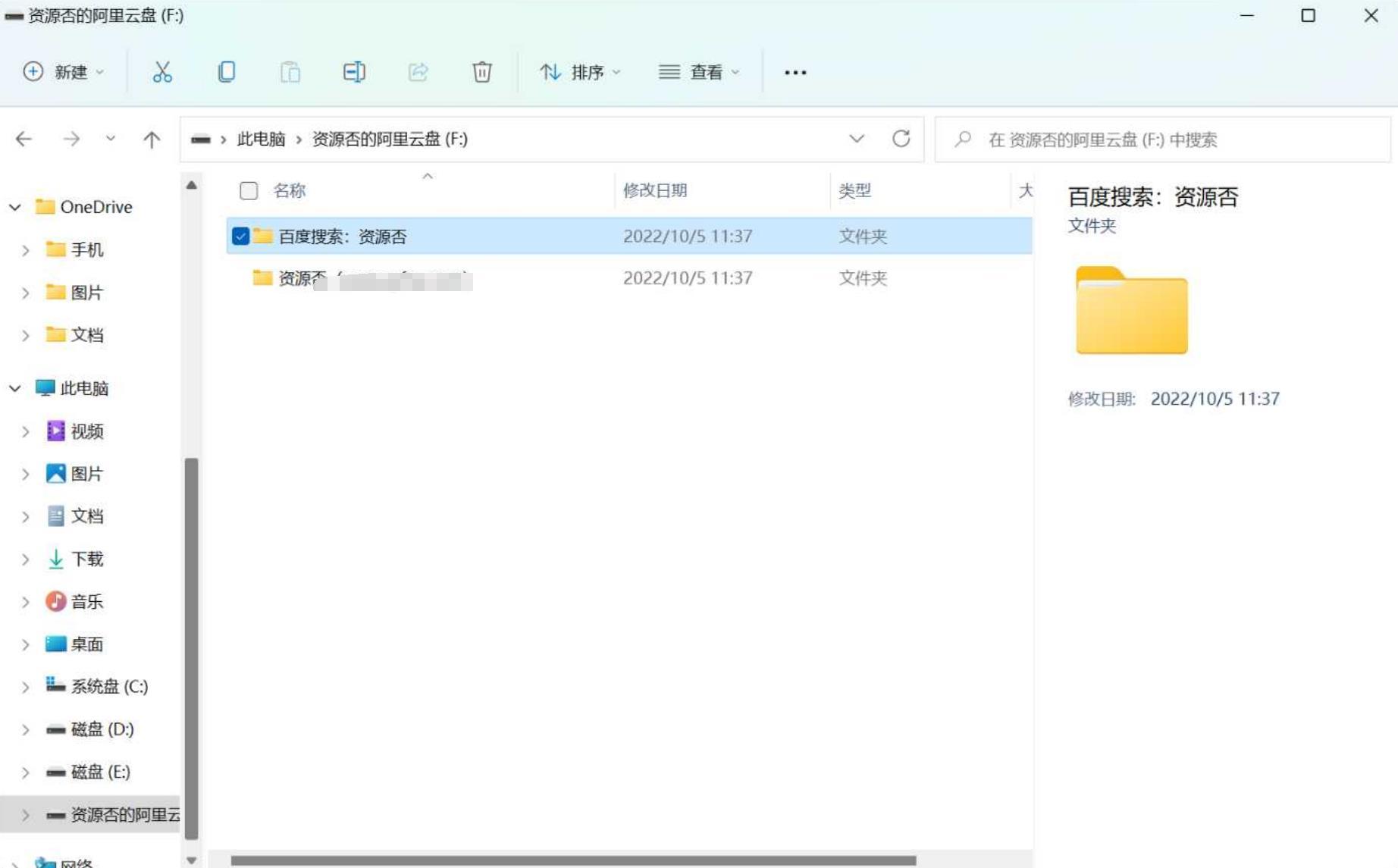Click the search magnifier icon
This screenshot has height=868, width=1398.
pos(963,139)
